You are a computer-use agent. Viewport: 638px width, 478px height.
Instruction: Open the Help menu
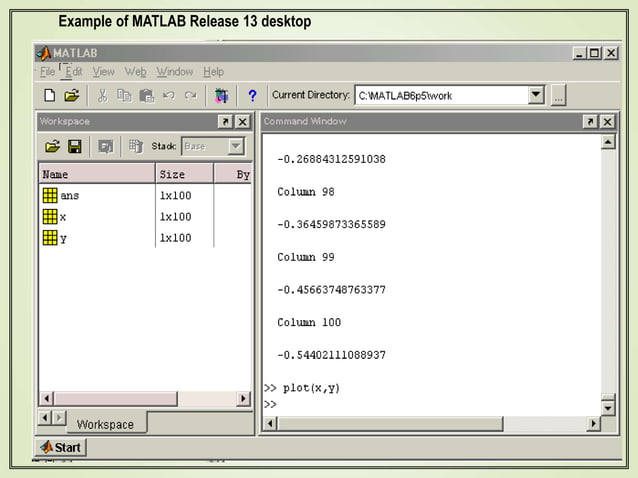[x=214, y=72]
